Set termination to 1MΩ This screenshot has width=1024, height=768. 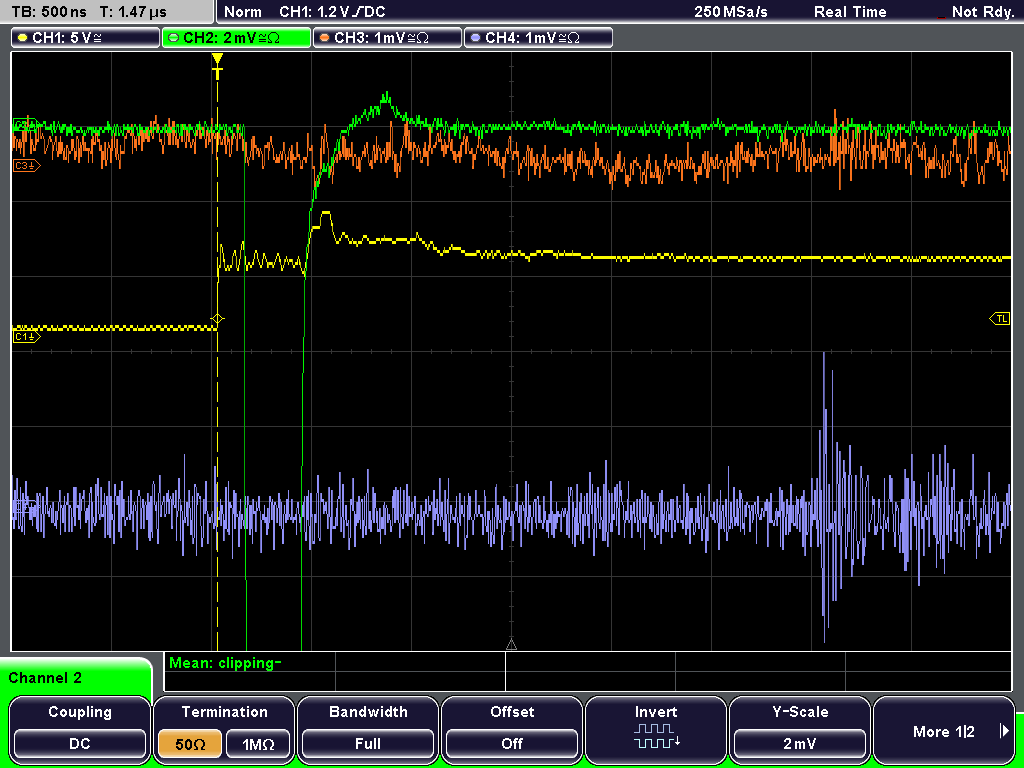(258, 744)
